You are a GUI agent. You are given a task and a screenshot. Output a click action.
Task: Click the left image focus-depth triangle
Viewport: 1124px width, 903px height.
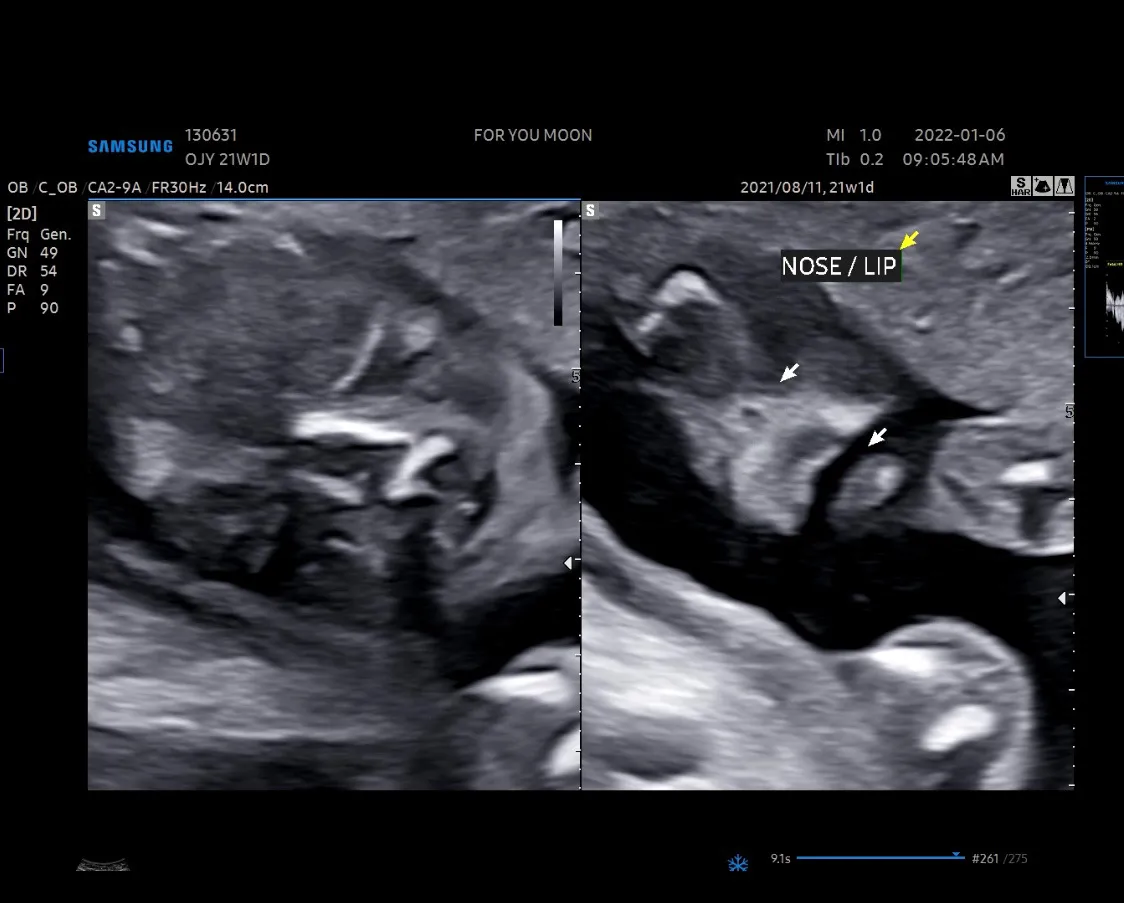coord(568,563)
